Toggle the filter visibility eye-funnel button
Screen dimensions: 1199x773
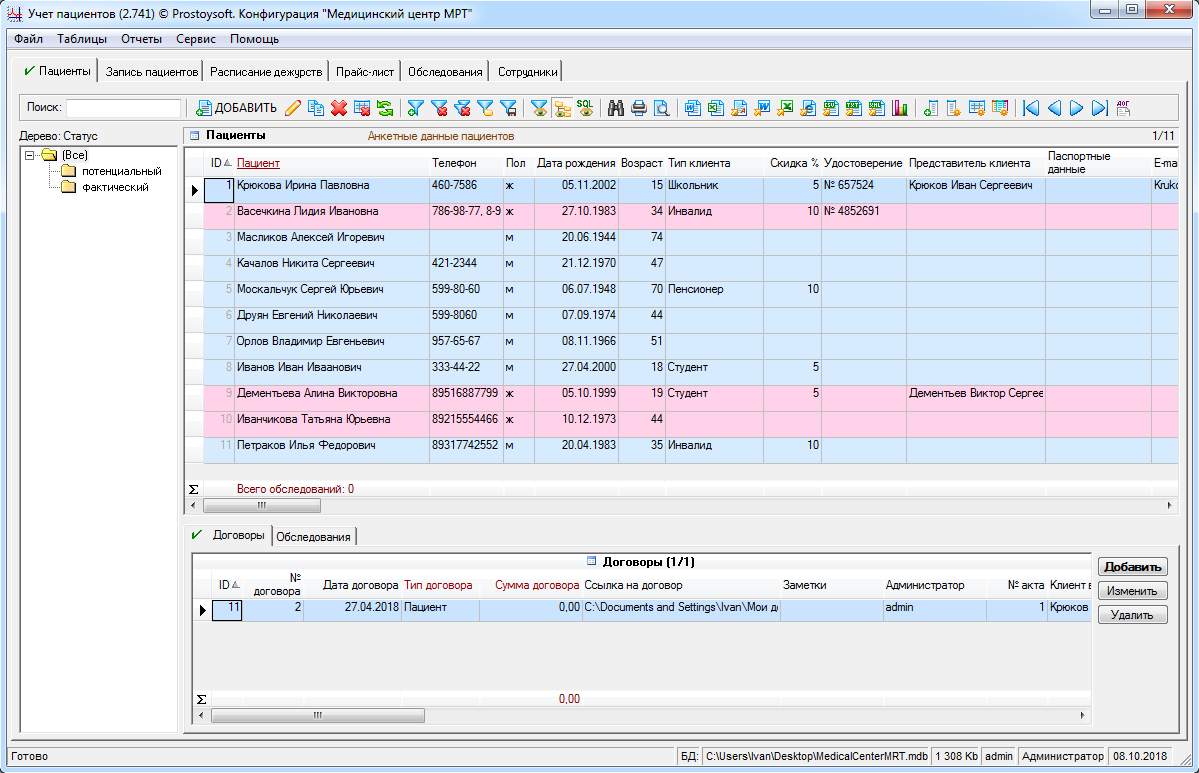pos(539,108)
